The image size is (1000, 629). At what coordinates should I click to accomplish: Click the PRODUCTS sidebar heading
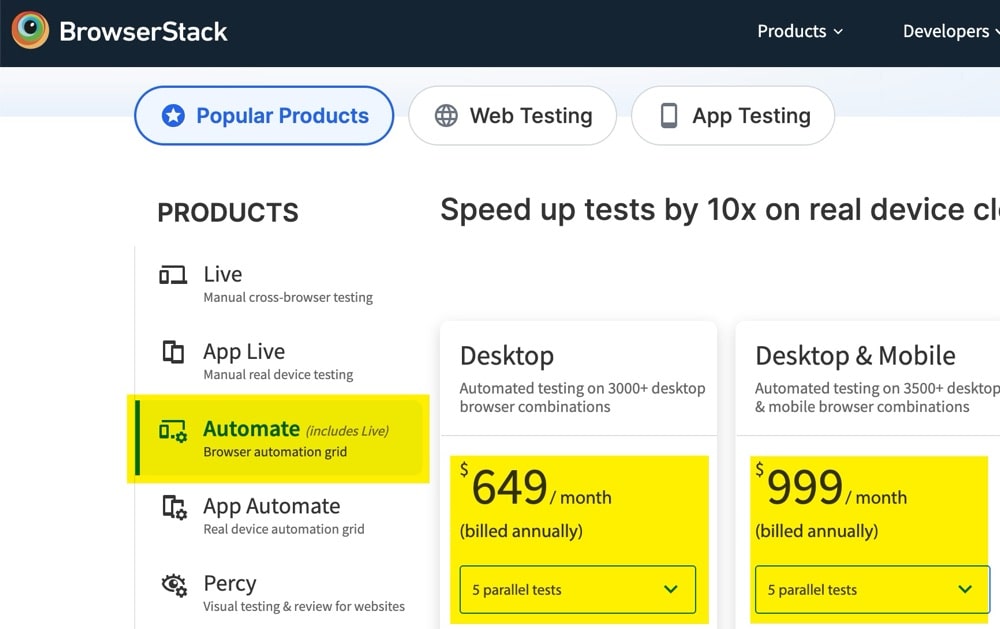tap(228, 212)
